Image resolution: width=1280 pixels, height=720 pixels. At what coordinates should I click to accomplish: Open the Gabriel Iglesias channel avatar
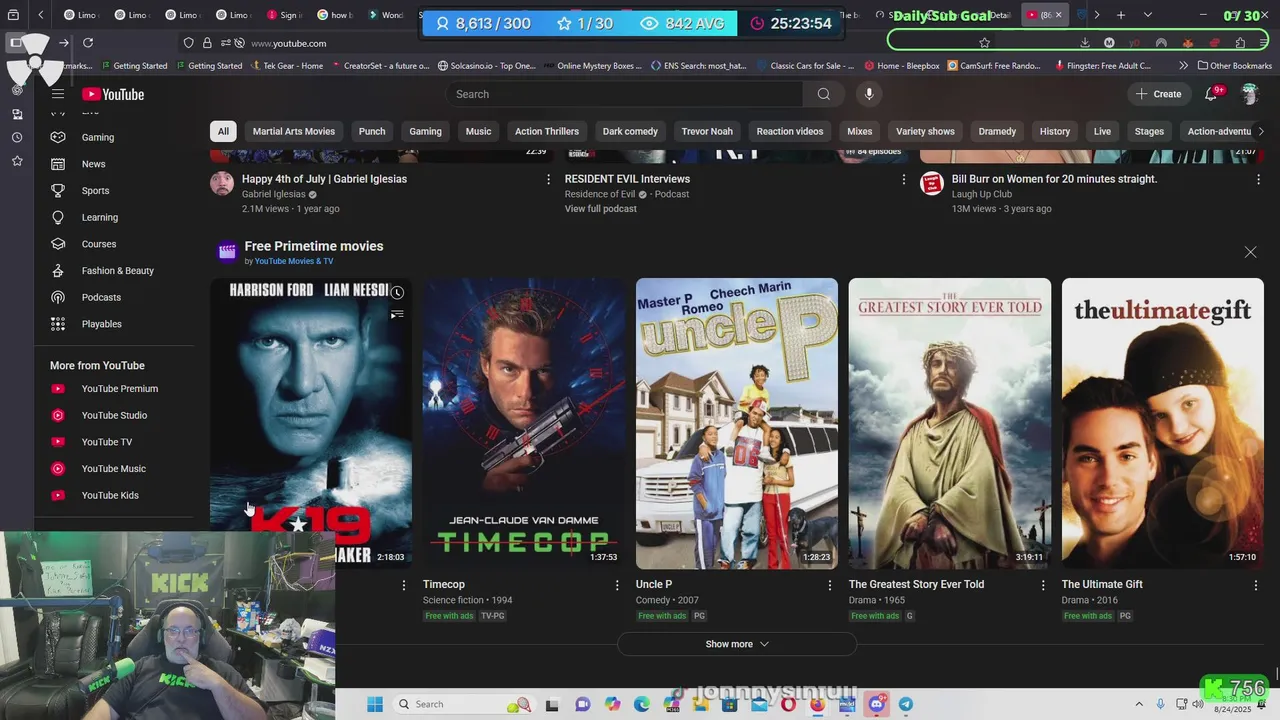[x=222, y=184]
